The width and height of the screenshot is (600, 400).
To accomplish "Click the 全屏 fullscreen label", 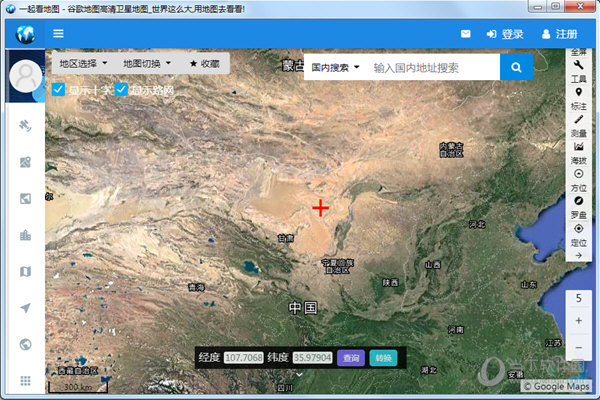I will (579, 52).
